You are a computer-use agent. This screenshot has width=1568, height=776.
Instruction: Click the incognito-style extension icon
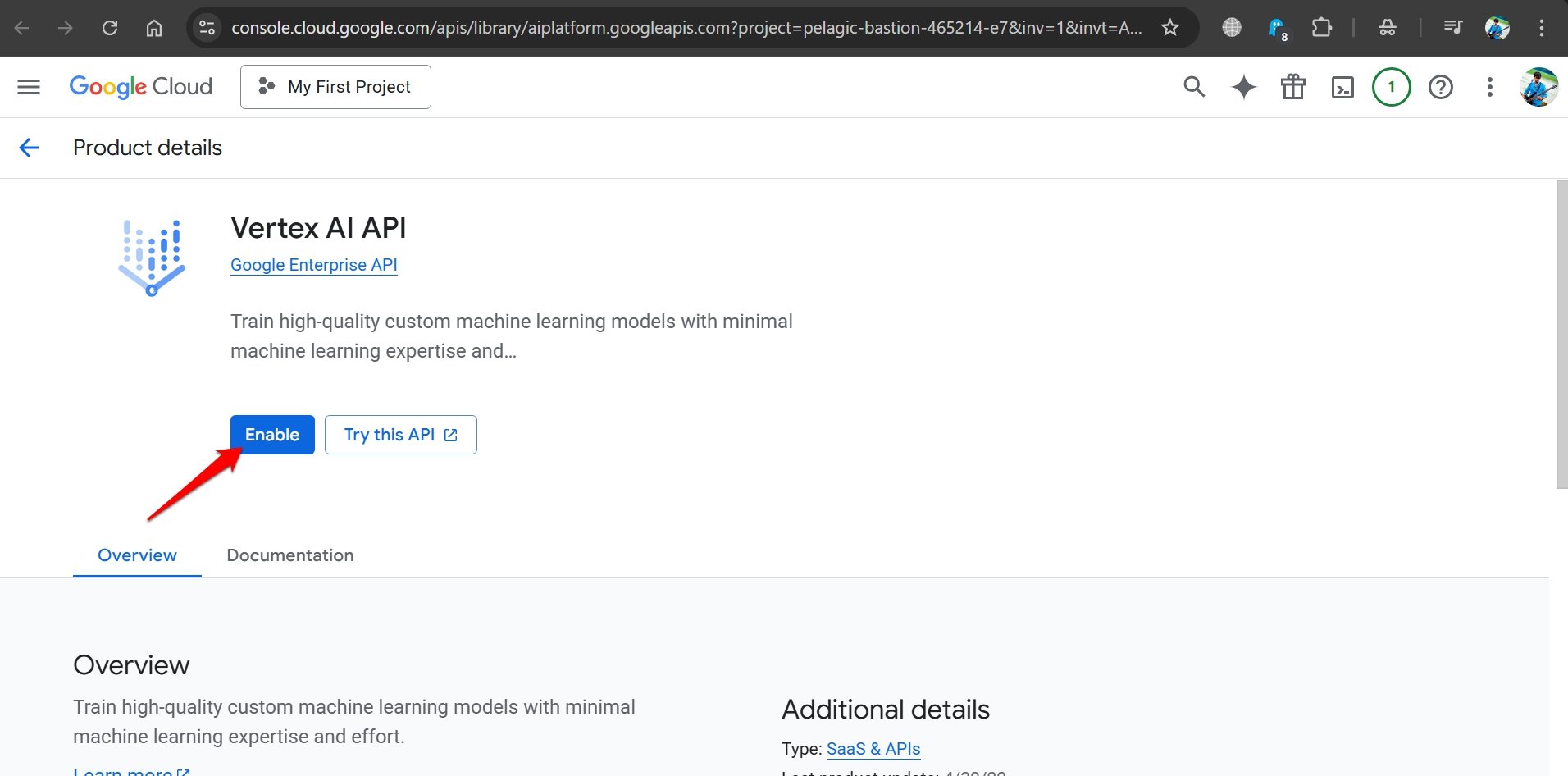click(x=1388, y=28)
